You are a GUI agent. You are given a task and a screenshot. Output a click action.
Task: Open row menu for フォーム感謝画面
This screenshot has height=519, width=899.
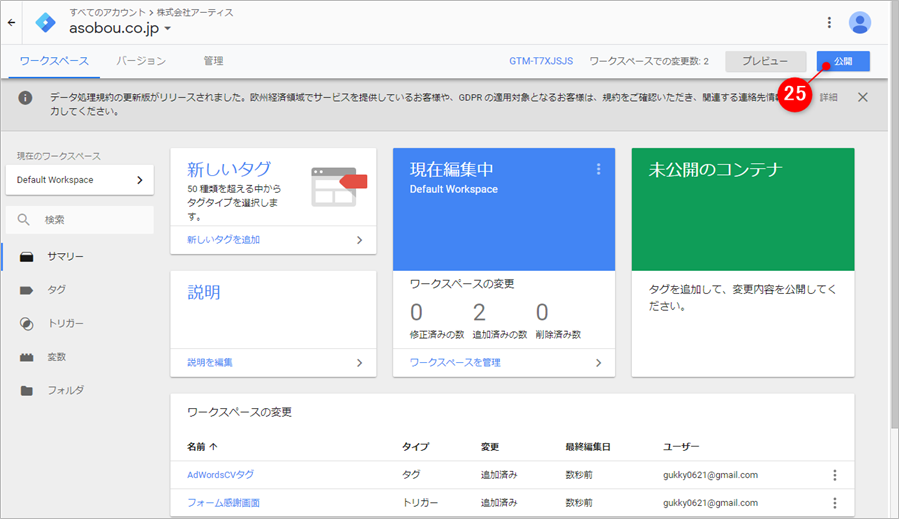(835, 503)
